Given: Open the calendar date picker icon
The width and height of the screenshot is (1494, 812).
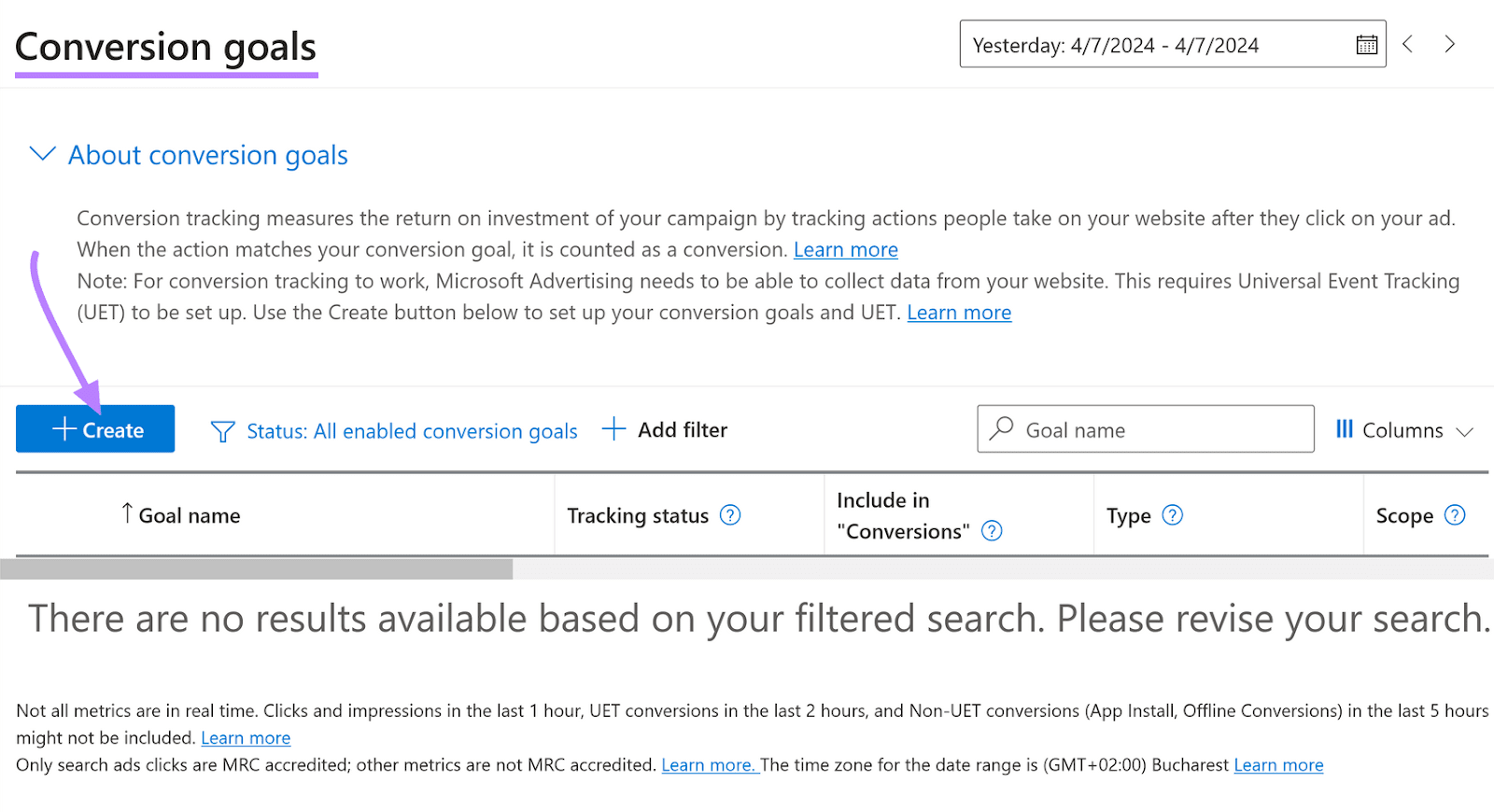Looking at the screenshot, I should (x=1366, y=45).
